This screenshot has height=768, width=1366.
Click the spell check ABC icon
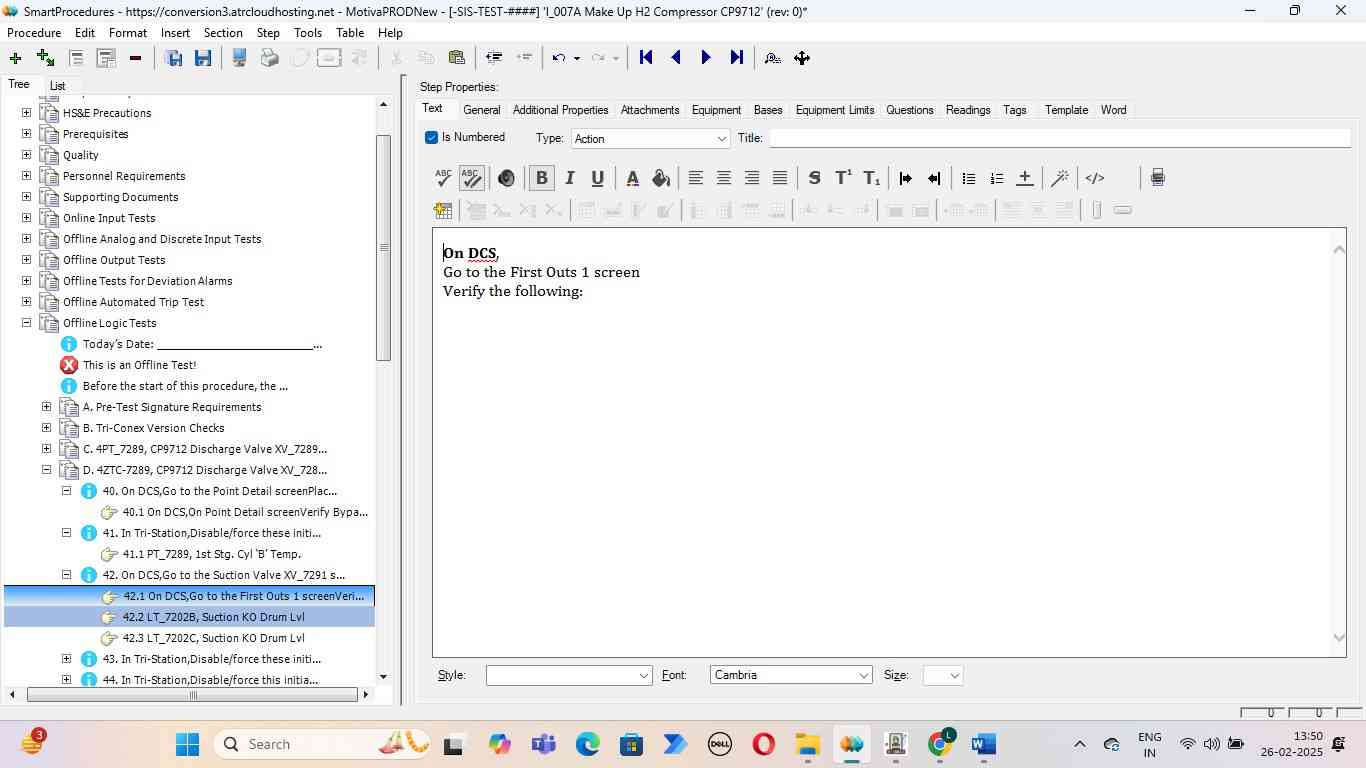click(443, 178)
